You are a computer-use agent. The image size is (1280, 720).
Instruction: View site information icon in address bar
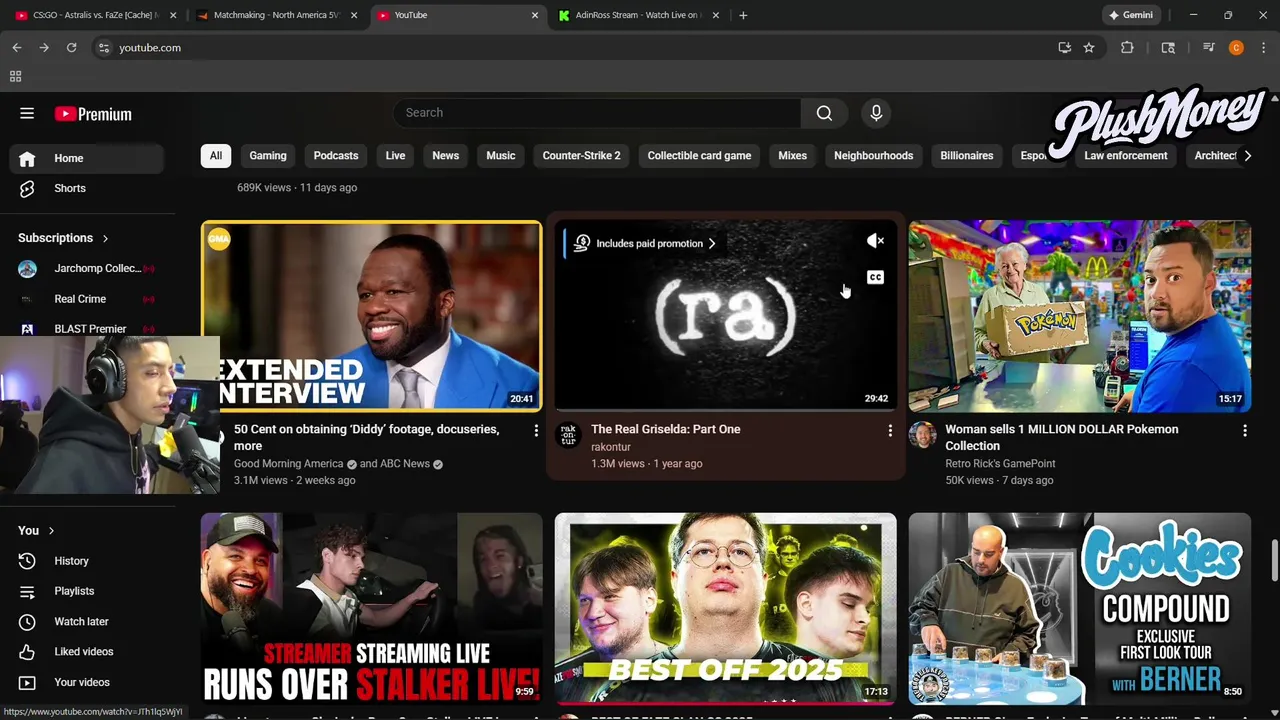click(103, 47)
